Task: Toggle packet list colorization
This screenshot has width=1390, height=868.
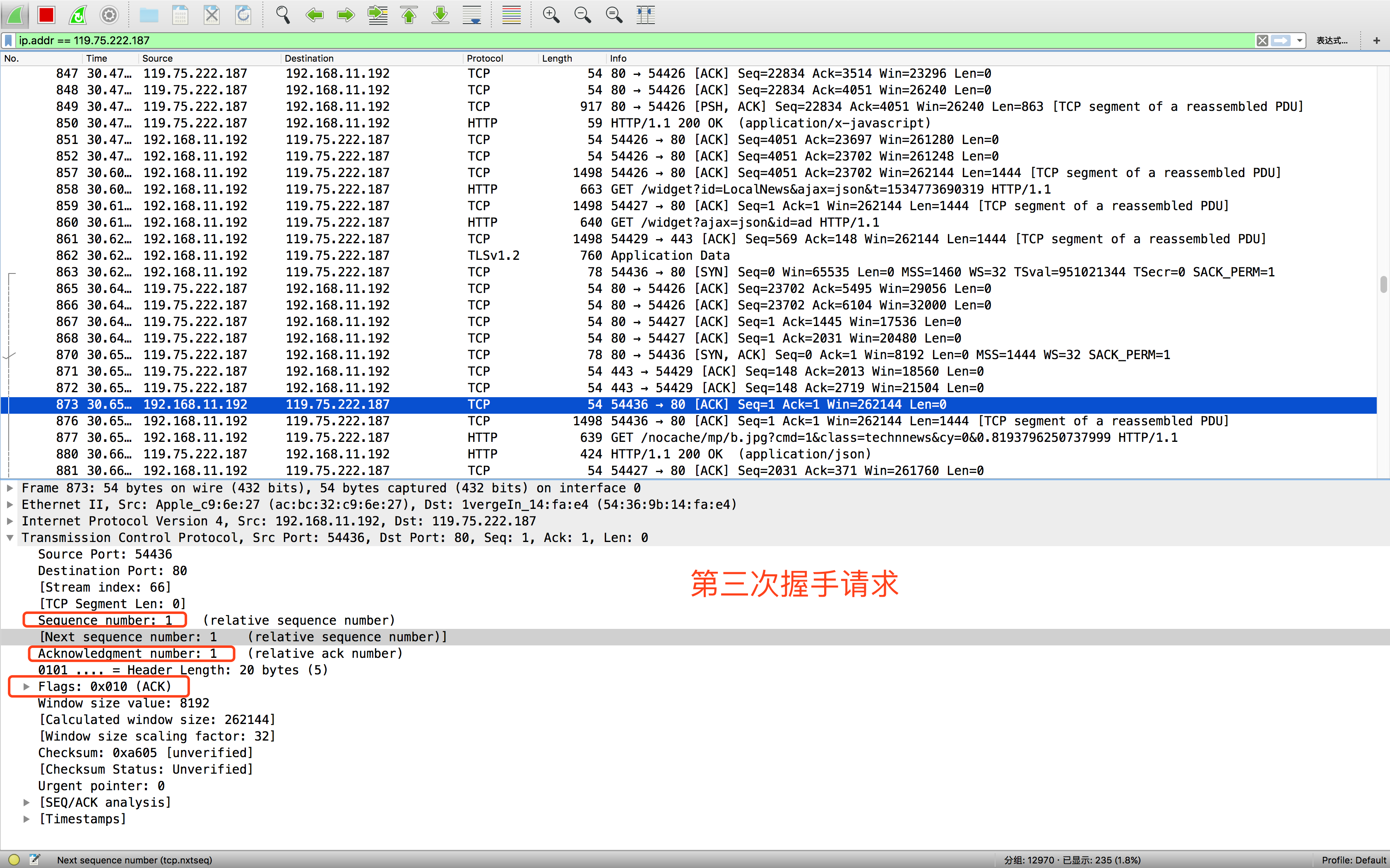Action: coord(511,15)
